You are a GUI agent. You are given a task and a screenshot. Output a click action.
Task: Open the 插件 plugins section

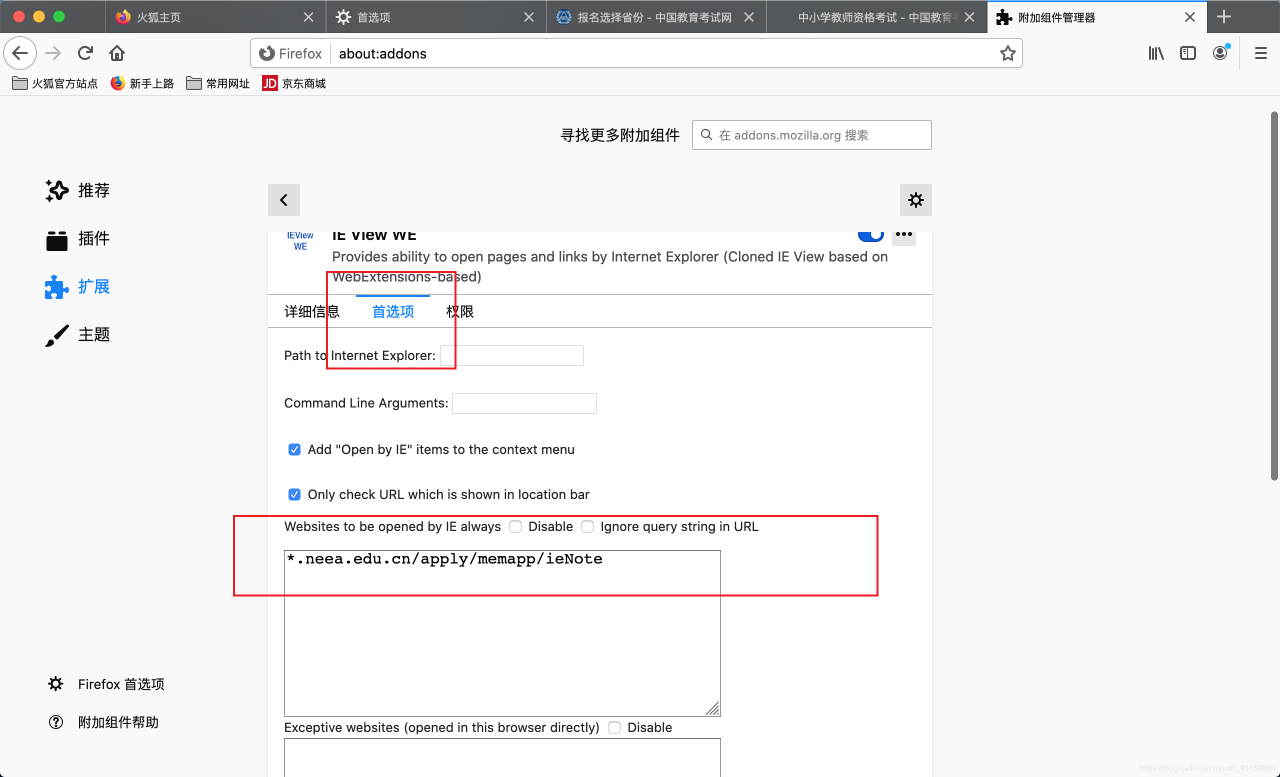point(78,238)
